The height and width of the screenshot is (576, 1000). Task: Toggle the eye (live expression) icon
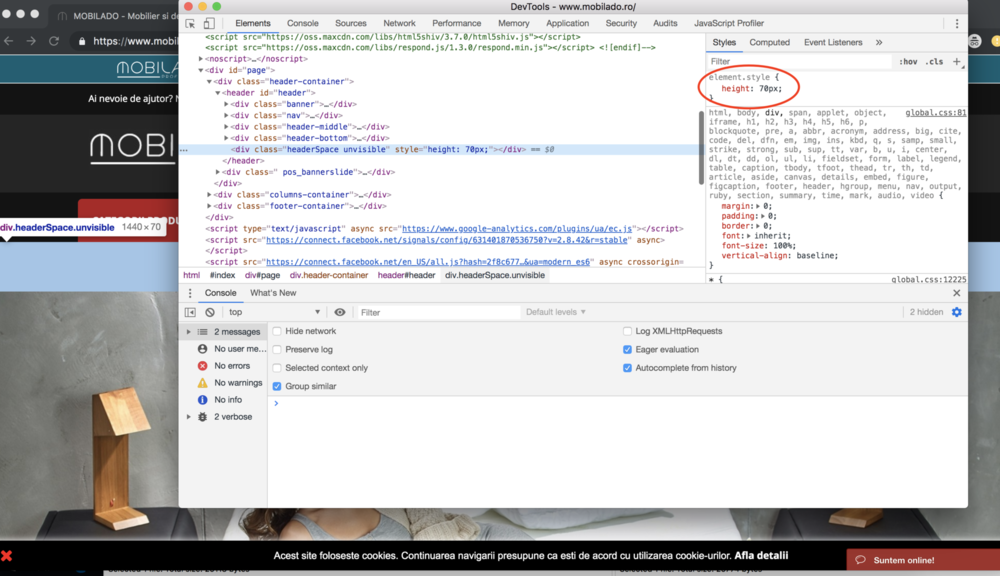(340, 311)
